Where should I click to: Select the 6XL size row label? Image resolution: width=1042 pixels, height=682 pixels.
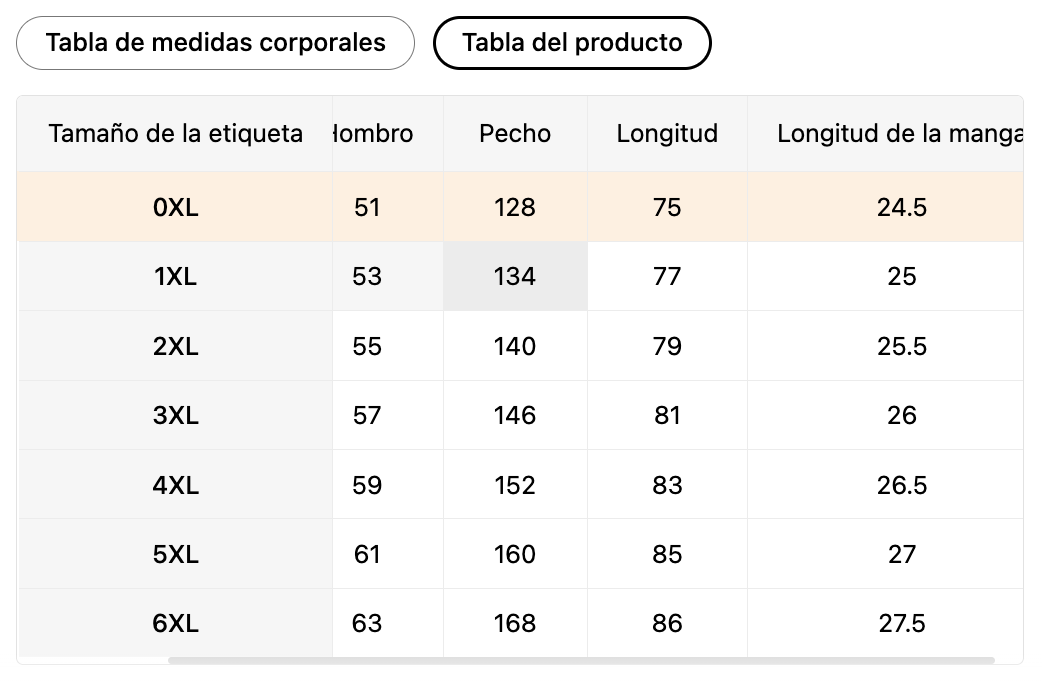coord(175,623)
